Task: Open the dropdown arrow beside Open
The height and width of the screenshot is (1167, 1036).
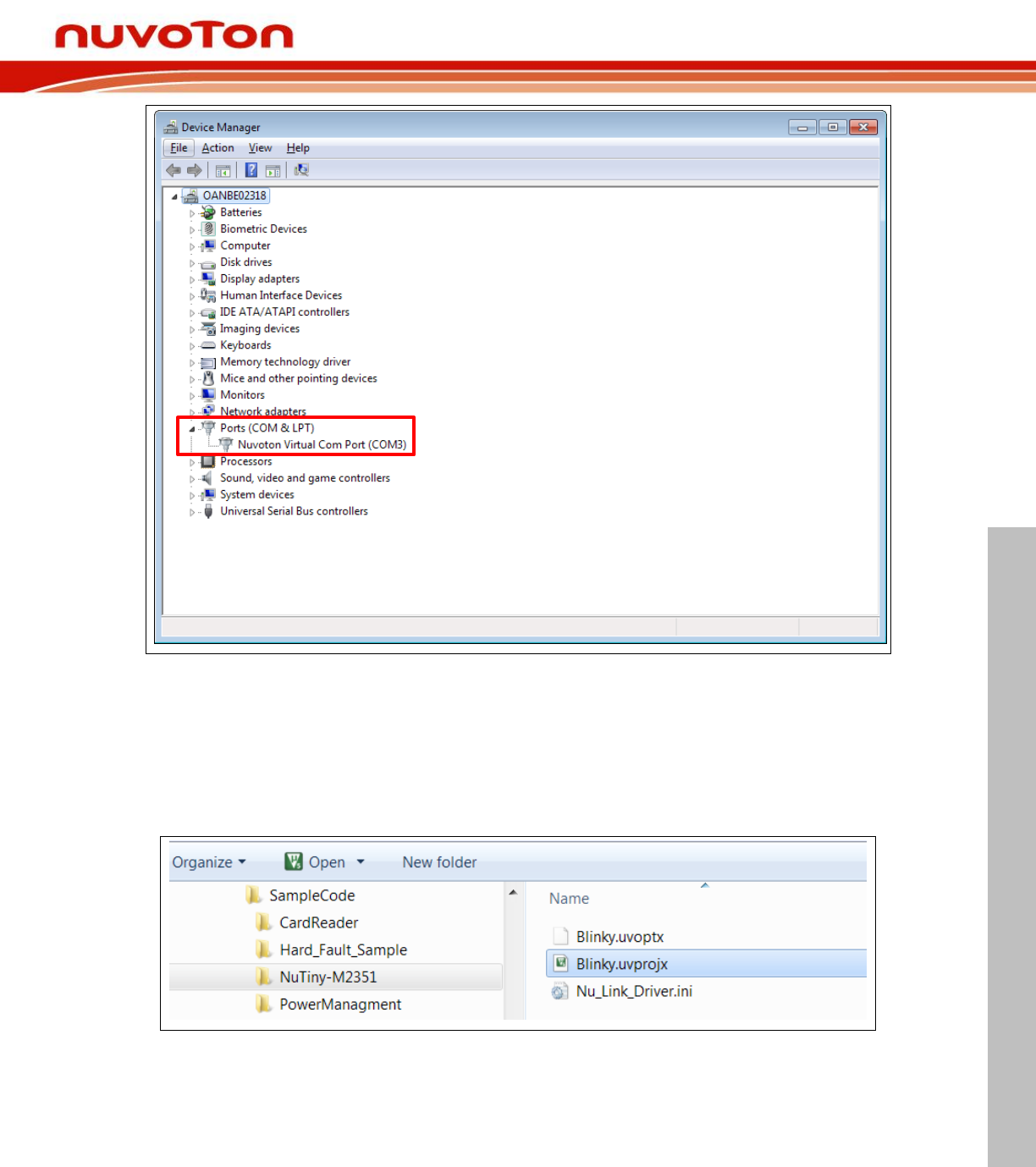Action: point(361,862)
